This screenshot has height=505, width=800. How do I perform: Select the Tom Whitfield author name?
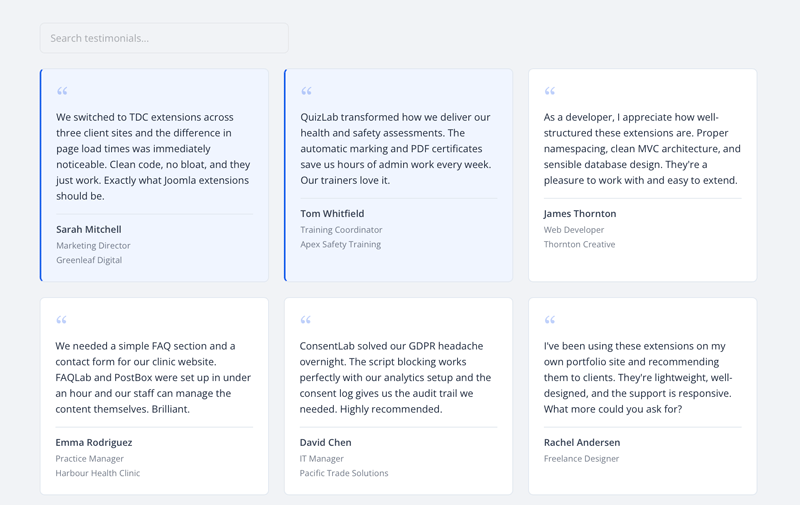(332, 213)
